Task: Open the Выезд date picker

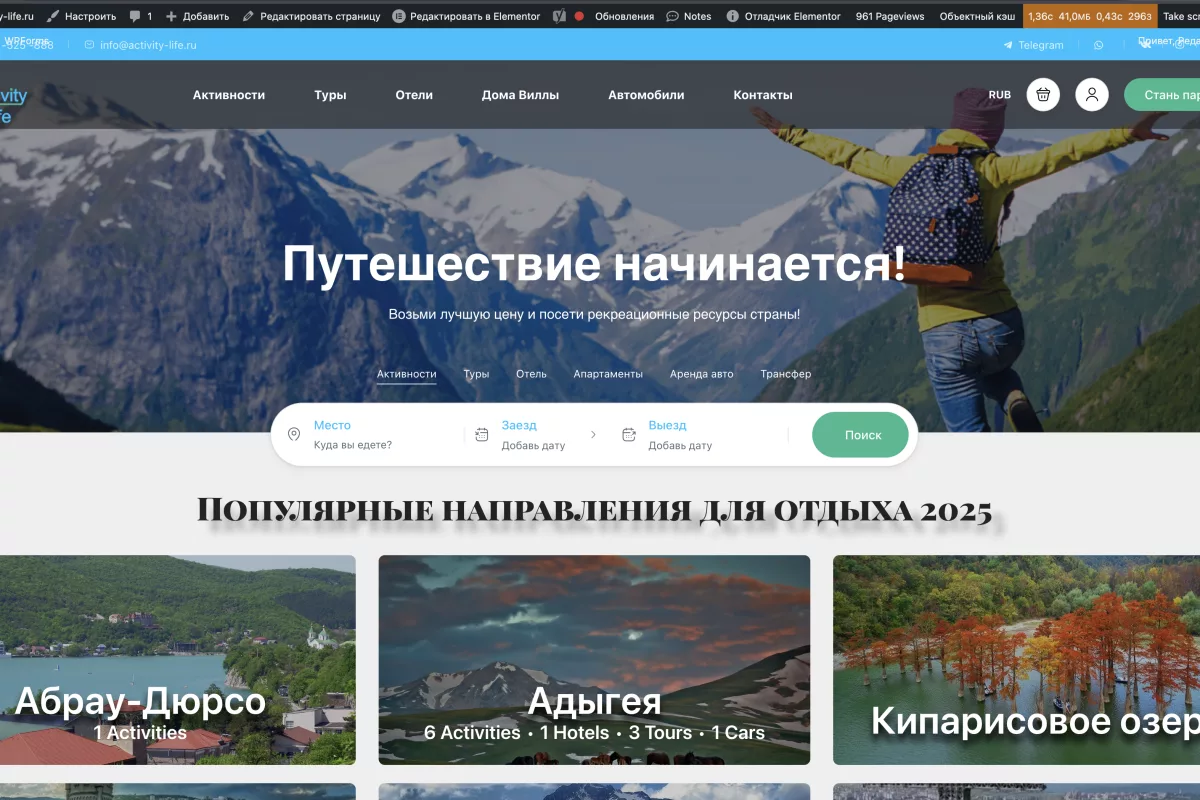Action: [x=680, y=435]
